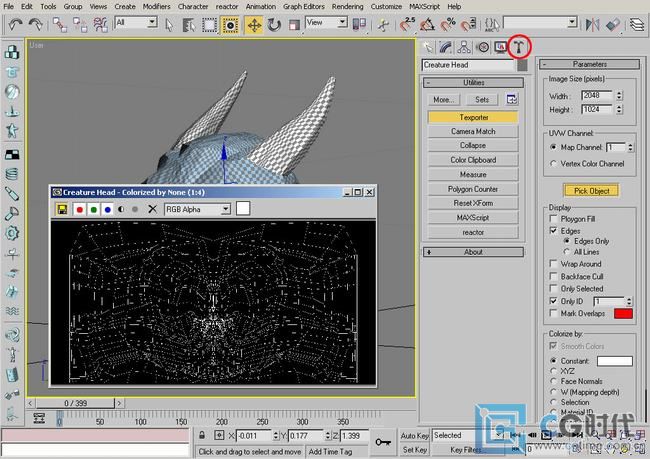Open the Modifiers menu
This screenshot has height=459, width=650.
[156, 6]
